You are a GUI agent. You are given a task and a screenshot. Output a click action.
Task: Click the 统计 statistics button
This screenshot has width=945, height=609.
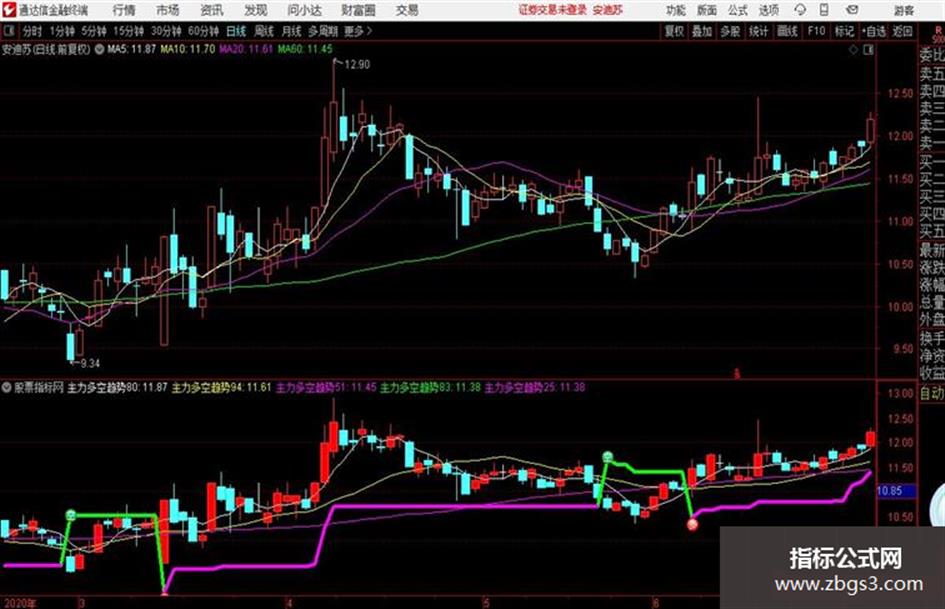pyautogui.click(x=758, y=31)
